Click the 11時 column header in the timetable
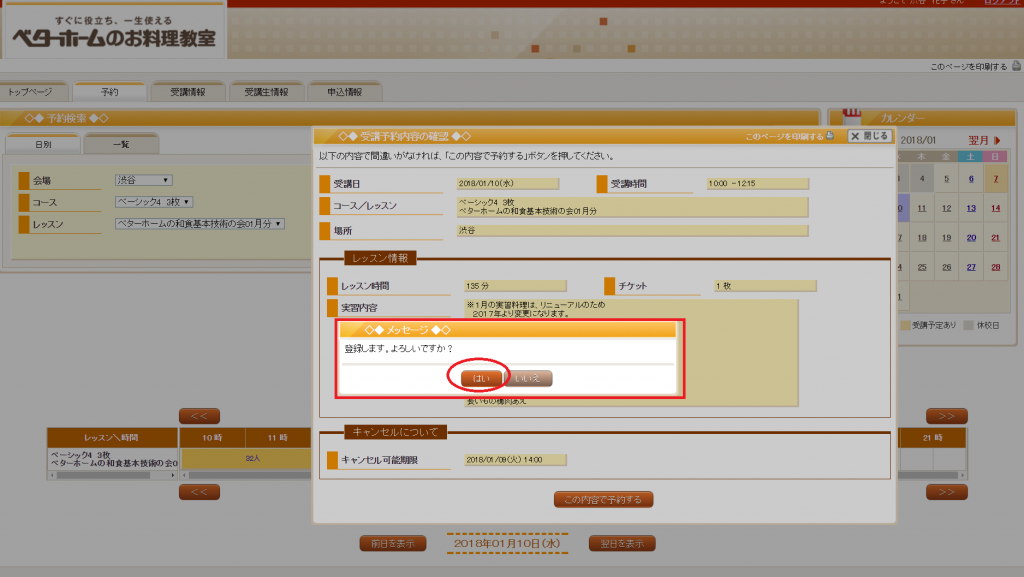 pyautogui.click(x=278, y=438)
